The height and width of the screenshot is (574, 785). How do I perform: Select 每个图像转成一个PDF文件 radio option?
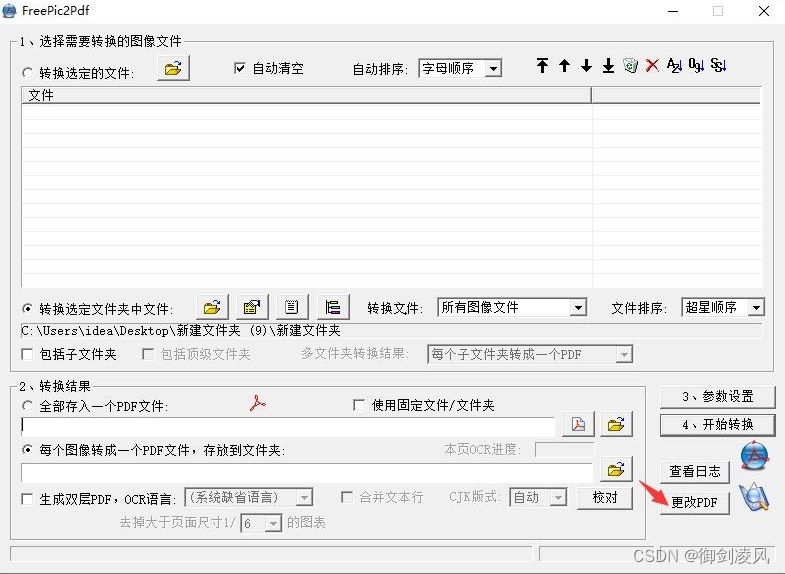point(28,450)
